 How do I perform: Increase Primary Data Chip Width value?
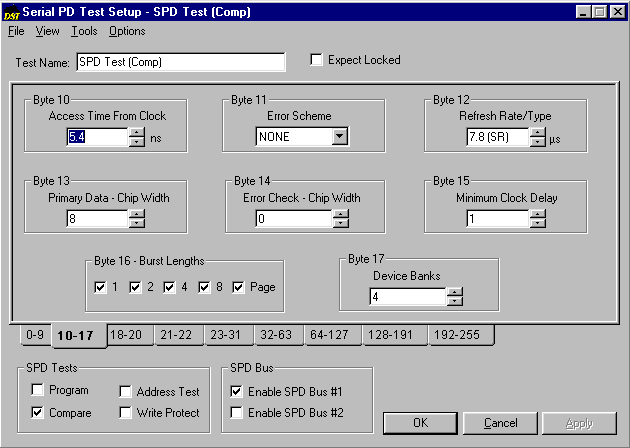pyautogui.click(x=137, y=213)
